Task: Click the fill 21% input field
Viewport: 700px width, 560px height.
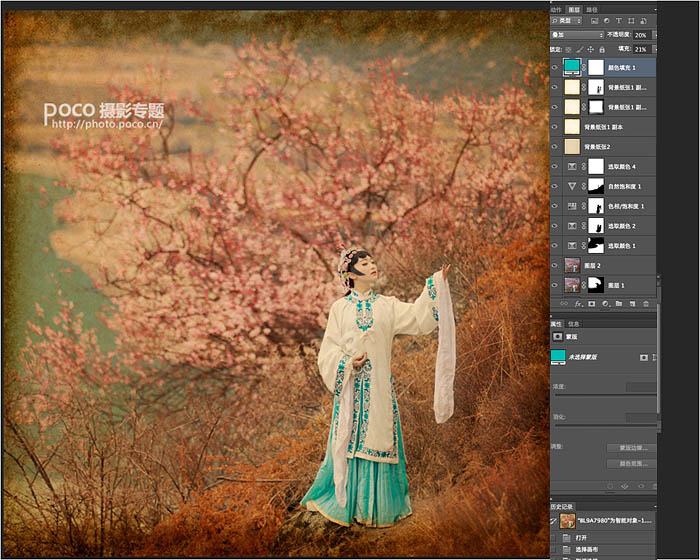Action: pos(642,50)
